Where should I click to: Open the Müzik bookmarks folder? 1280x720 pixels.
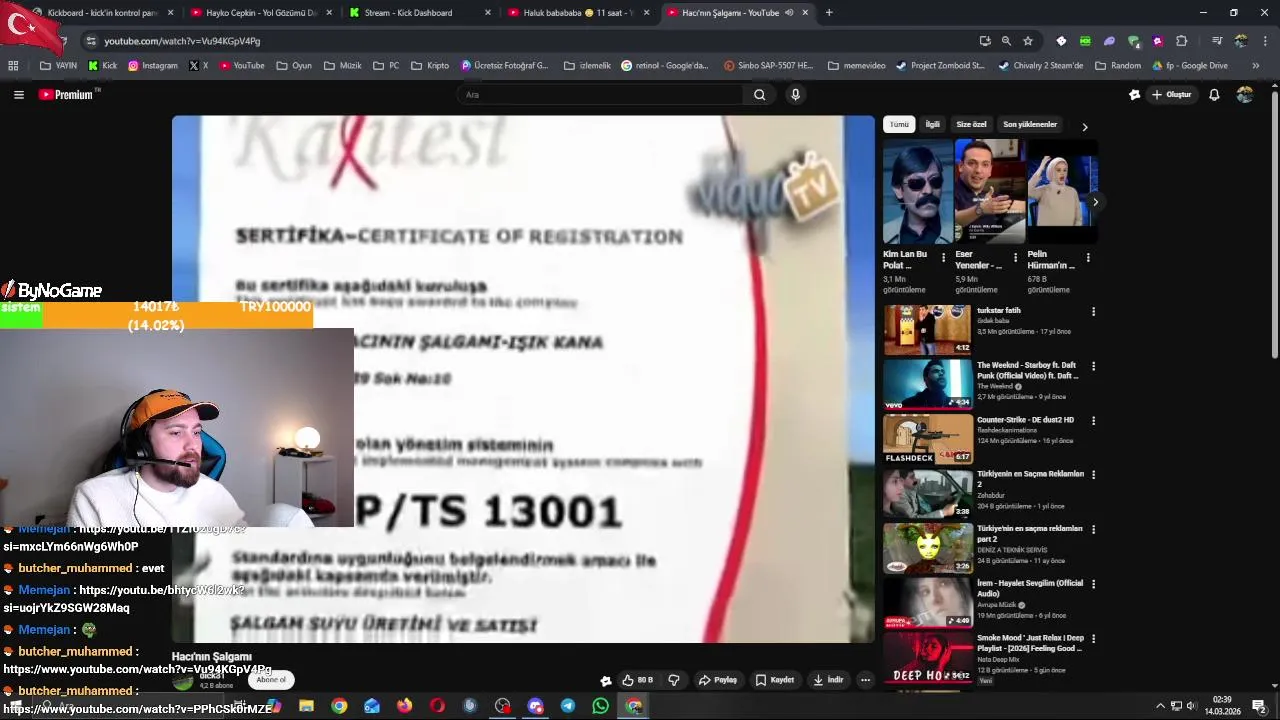343,66
